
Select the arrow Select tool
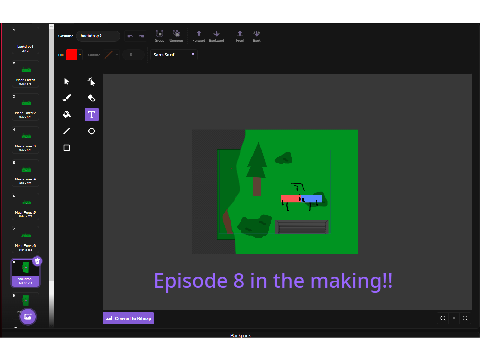[67, 82]
